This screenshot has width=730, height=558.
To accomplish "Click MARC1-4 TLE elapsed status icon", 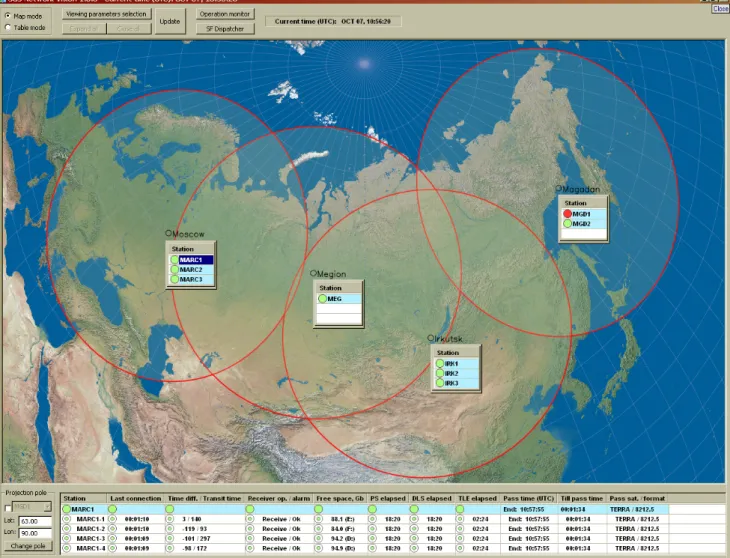I will pos(460,548).
